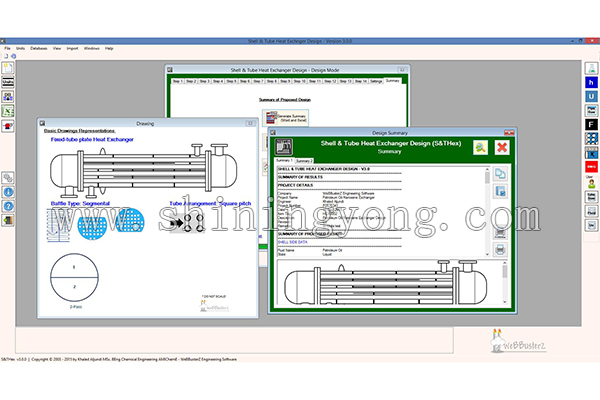Open the blue information icon
The width and height of the screenshot is (600, 400).
(x=8, y=192)
